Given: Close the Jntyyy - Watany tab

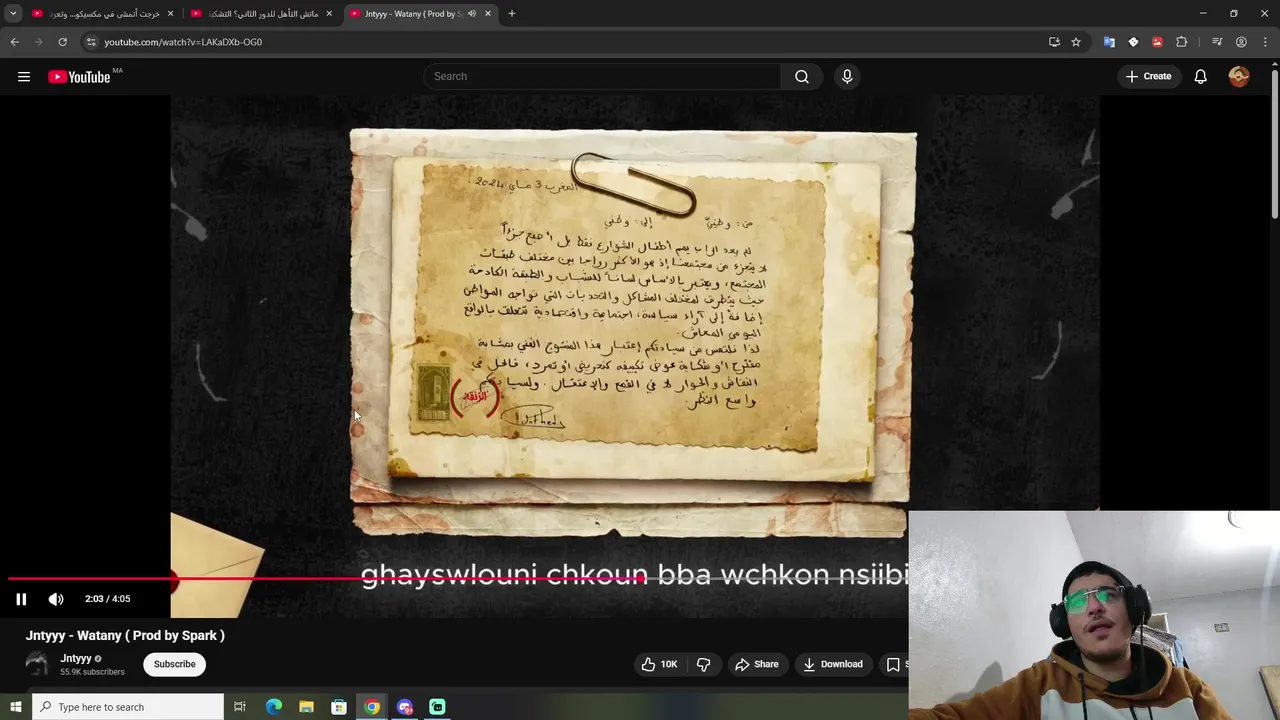Looking at the screenshot, I should click(x=488, y=14).
